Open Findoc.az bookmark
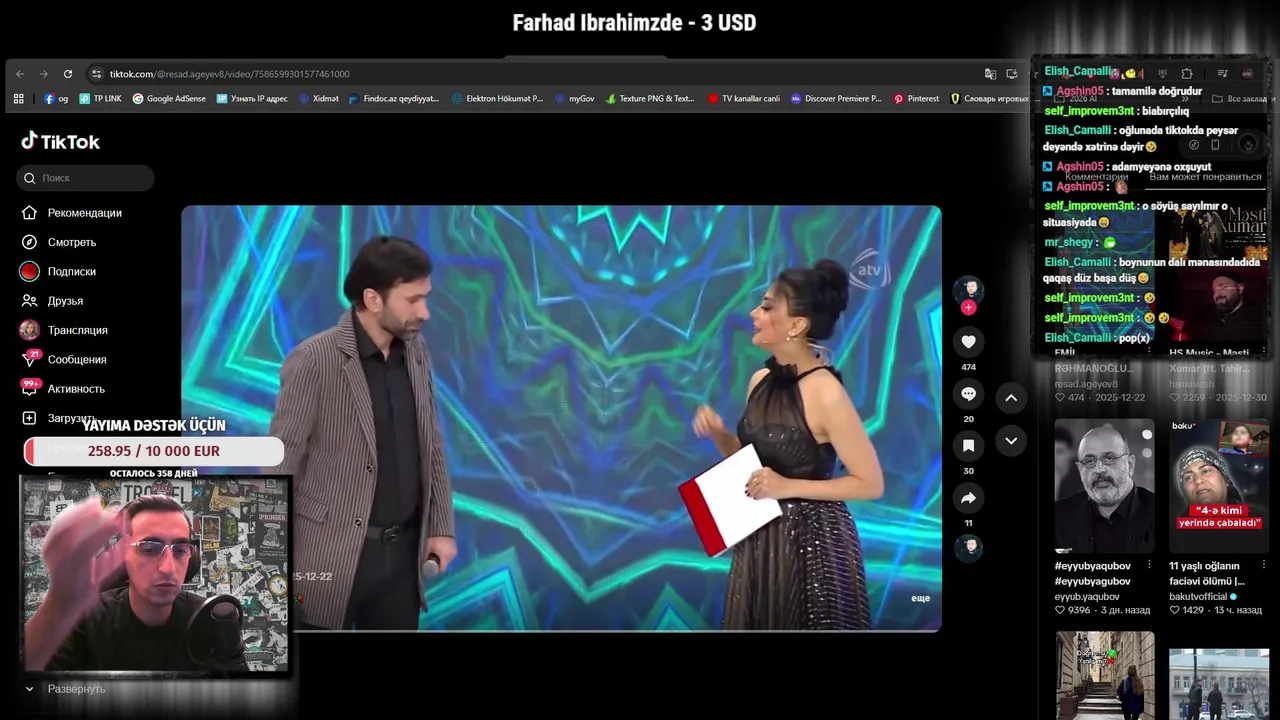The image size is (1280, 720). click(394, 99)
